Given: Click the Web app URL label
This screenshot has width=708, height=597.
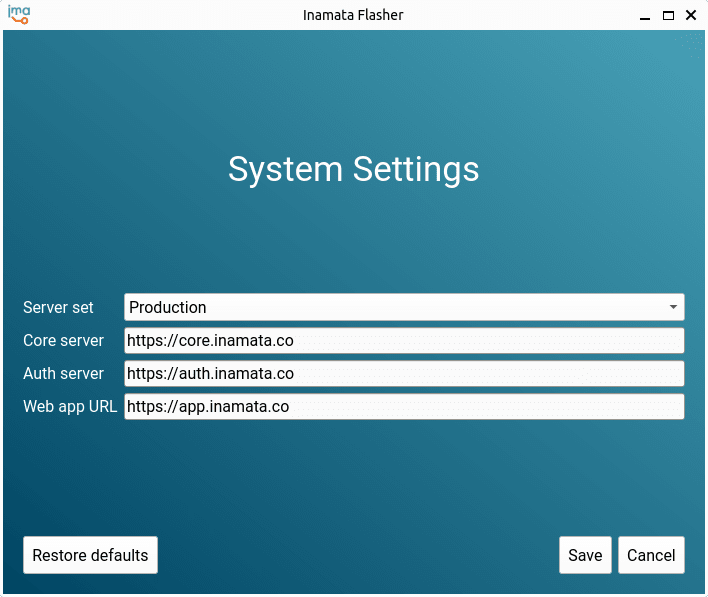Looking at the screenshot, I should 70,406.
